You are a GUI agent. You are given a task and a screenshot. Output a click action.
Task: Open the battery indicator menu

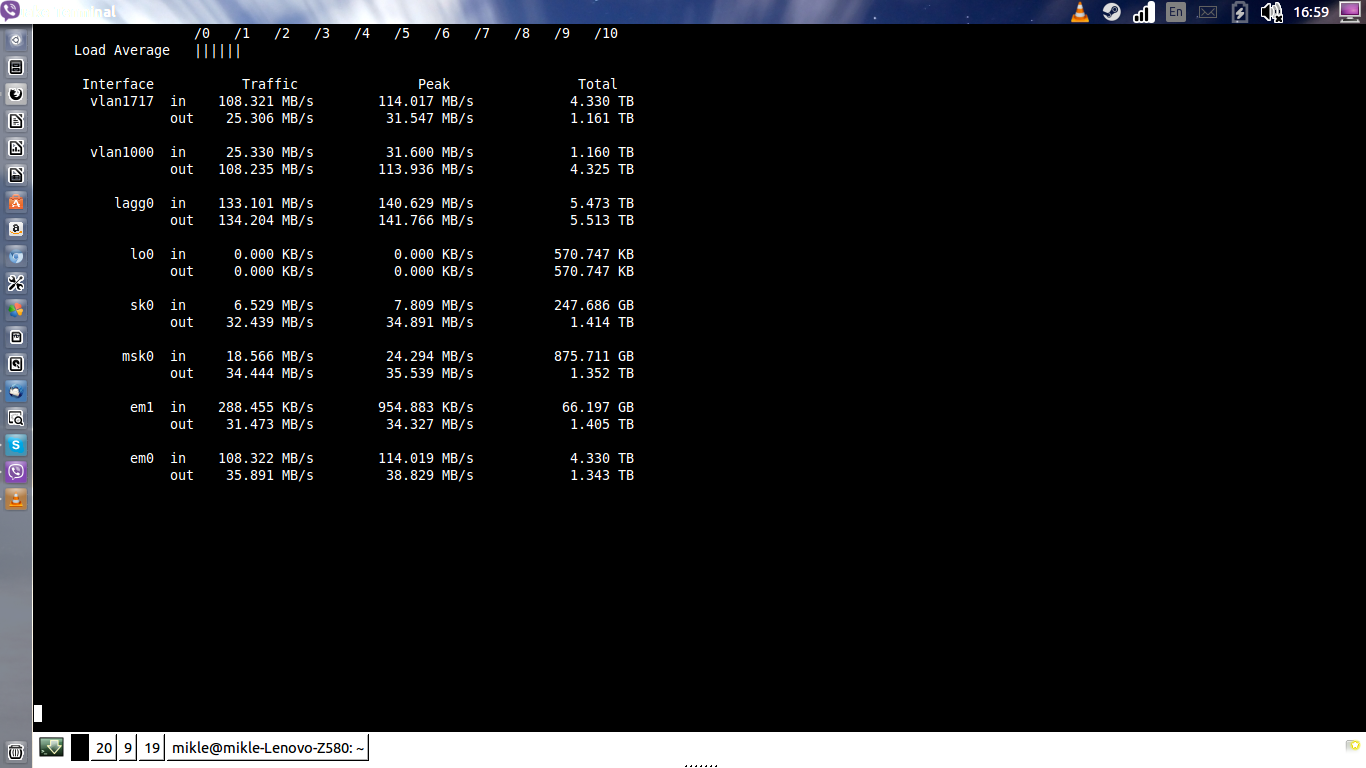1240,12
